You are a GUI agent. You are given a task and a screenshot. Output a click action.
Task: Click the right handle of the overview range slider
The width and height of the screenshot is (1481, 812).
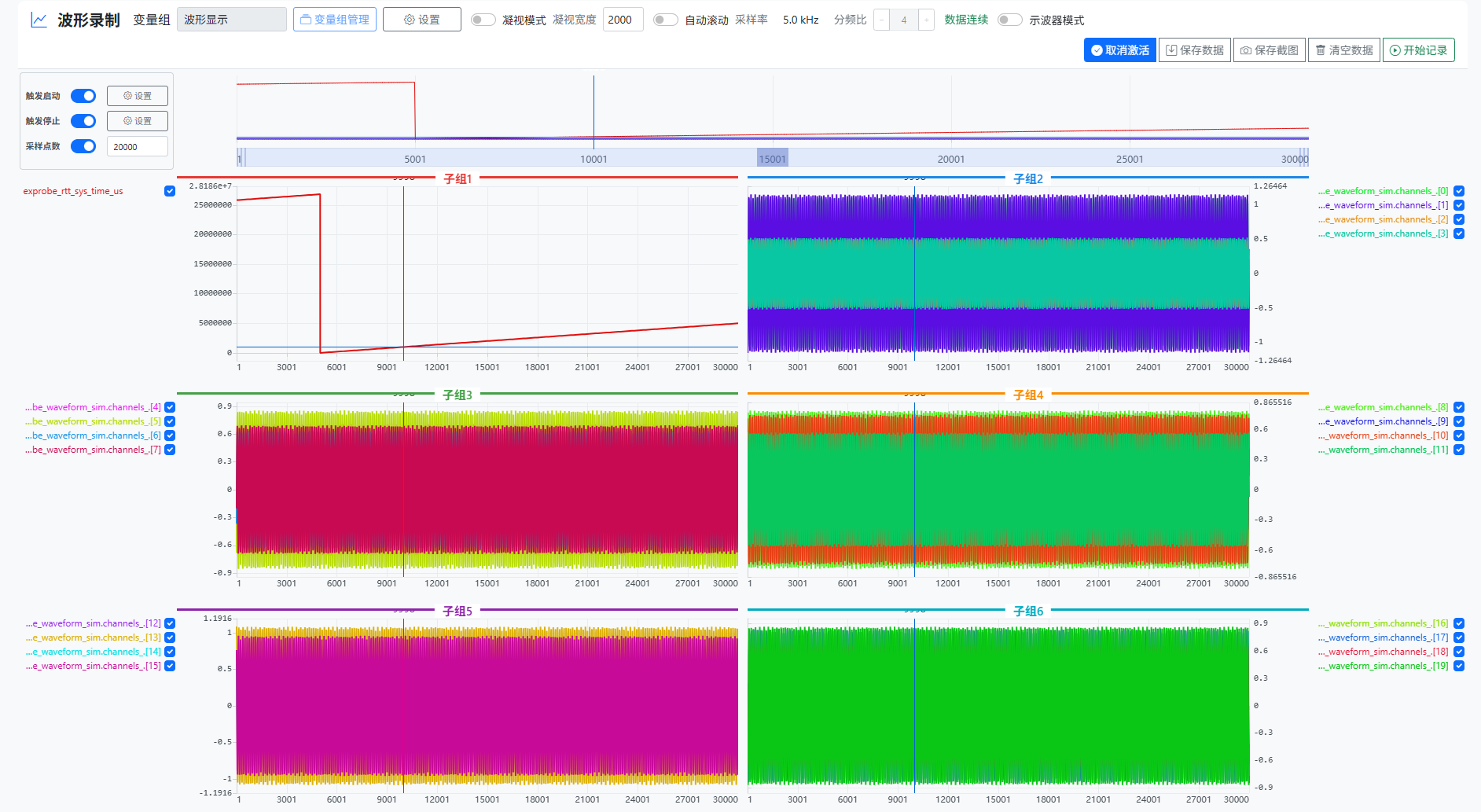coord(1304,158)
